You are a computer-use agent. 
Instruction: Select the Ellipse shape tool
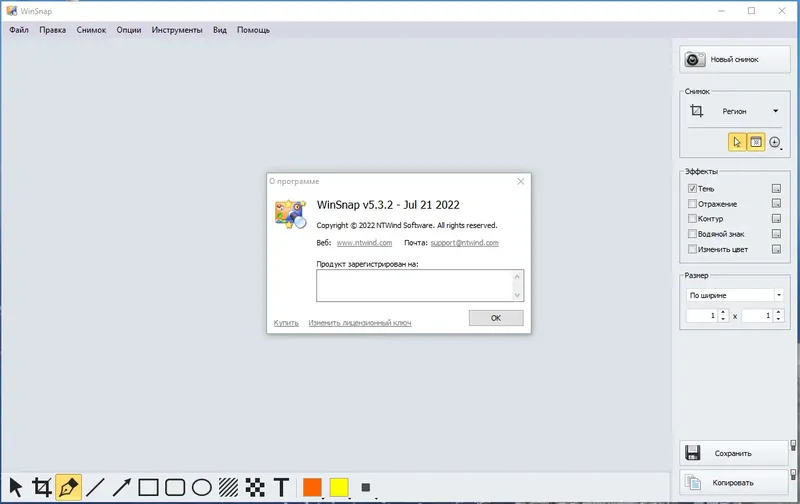pos(202,487)
